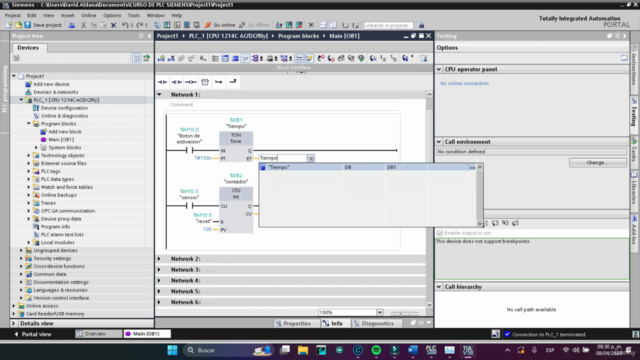The height and width of the screenshot is (360, 640).
Task: Click the ET operand input field with Tiempo
Action: coord(283,158)
